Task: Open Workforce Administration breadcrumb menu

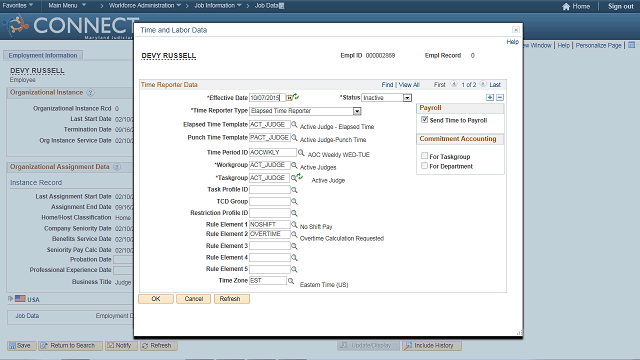Action: point(145,5)
